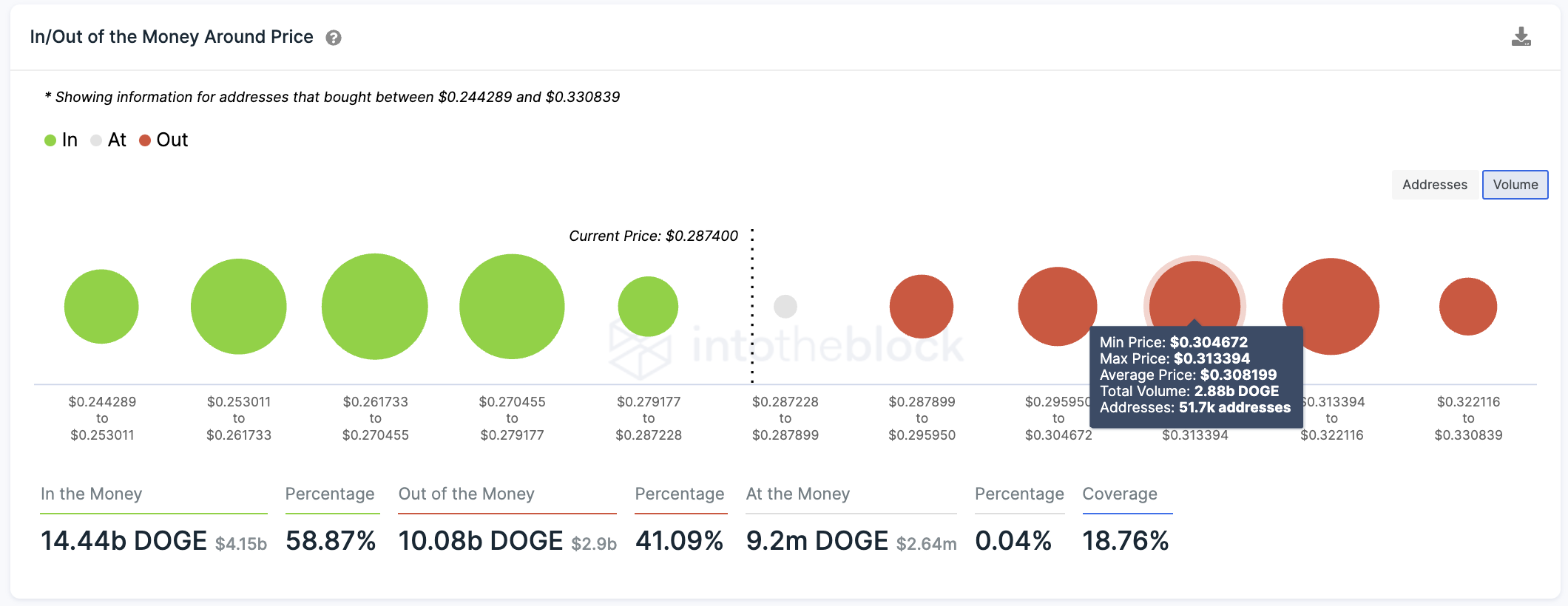
Task: Click the In the Money heading
Action: pos(92,494)
